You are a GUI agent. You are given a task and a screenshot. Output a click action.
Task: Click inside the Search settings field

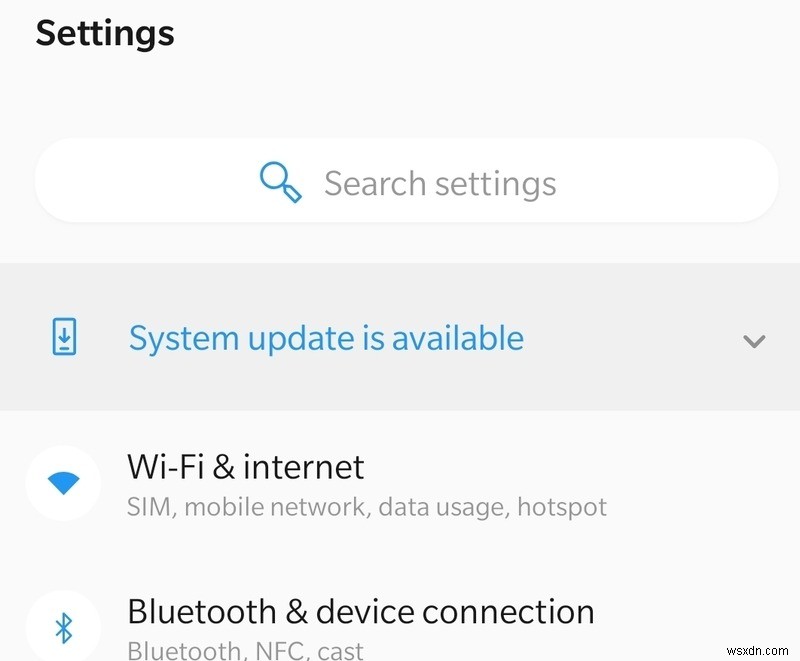coord(440,182)
